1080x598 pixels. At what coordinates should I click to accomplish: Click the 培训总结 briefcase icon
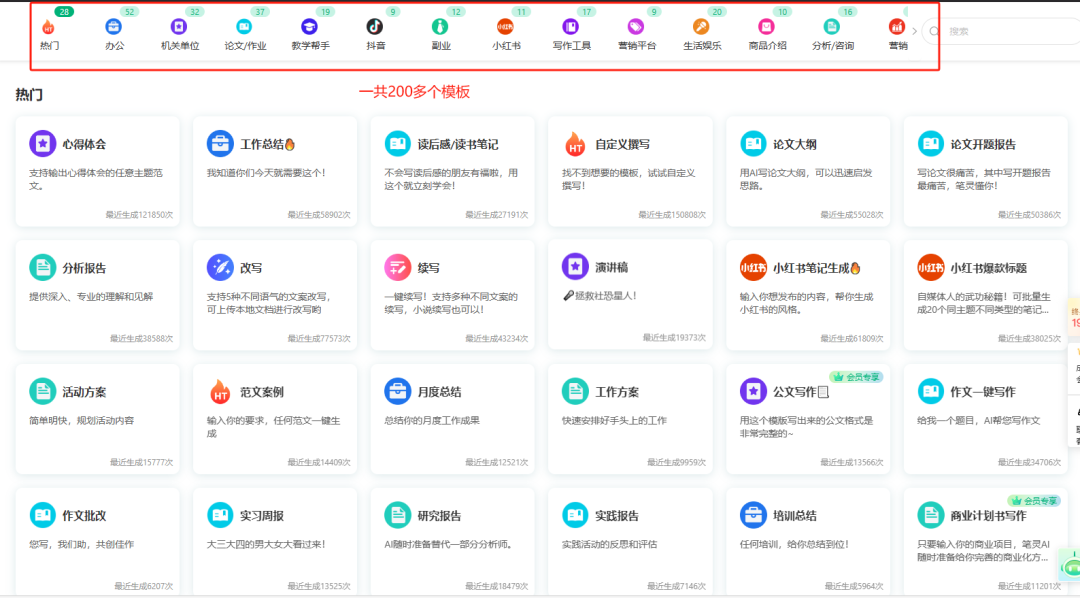point(753,515)
